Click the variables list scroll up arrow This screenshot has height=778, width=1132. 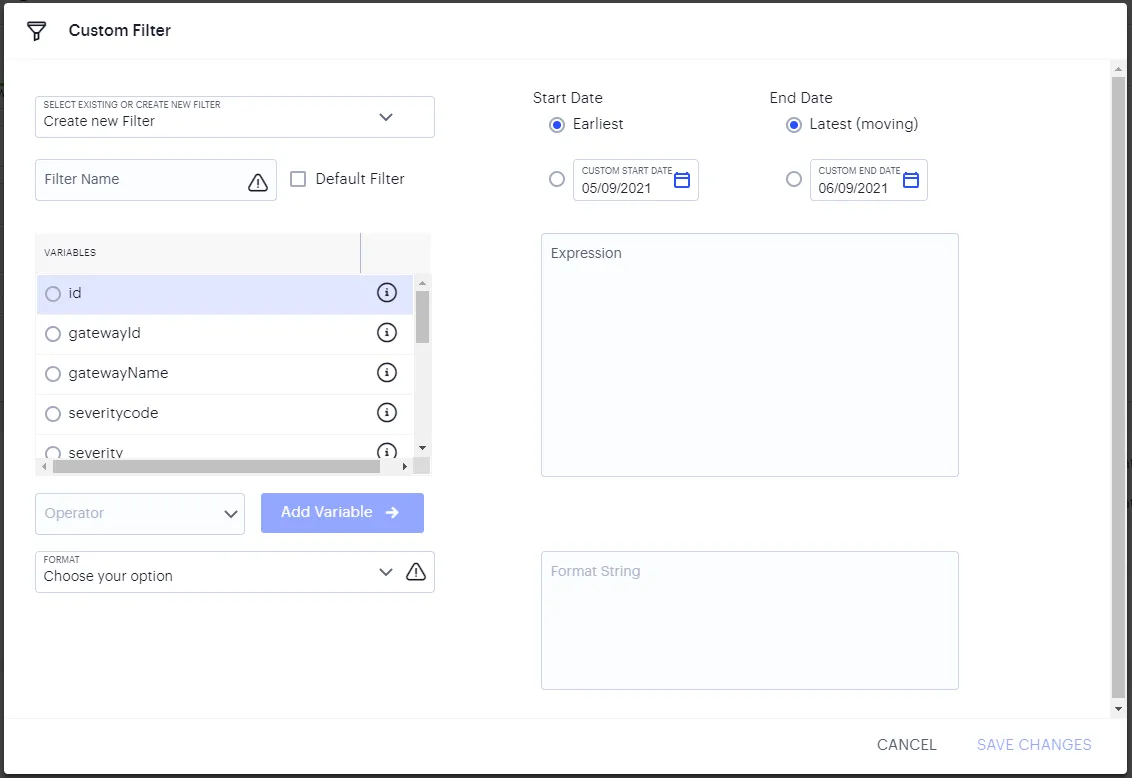422,283
